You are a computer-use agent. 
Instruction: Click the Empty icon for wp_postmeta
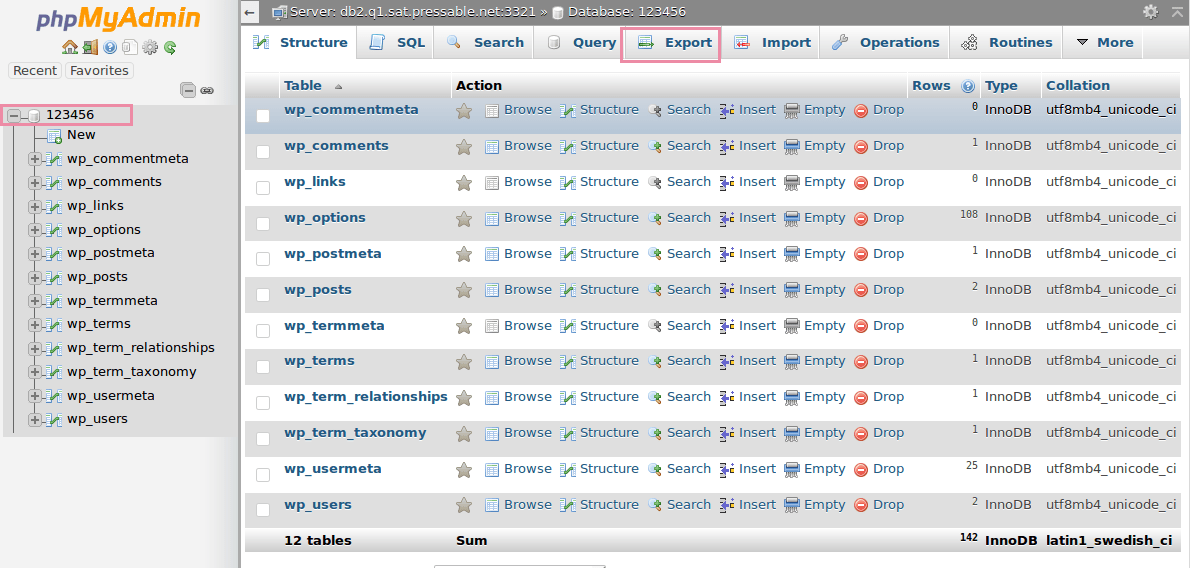[792, 254]
